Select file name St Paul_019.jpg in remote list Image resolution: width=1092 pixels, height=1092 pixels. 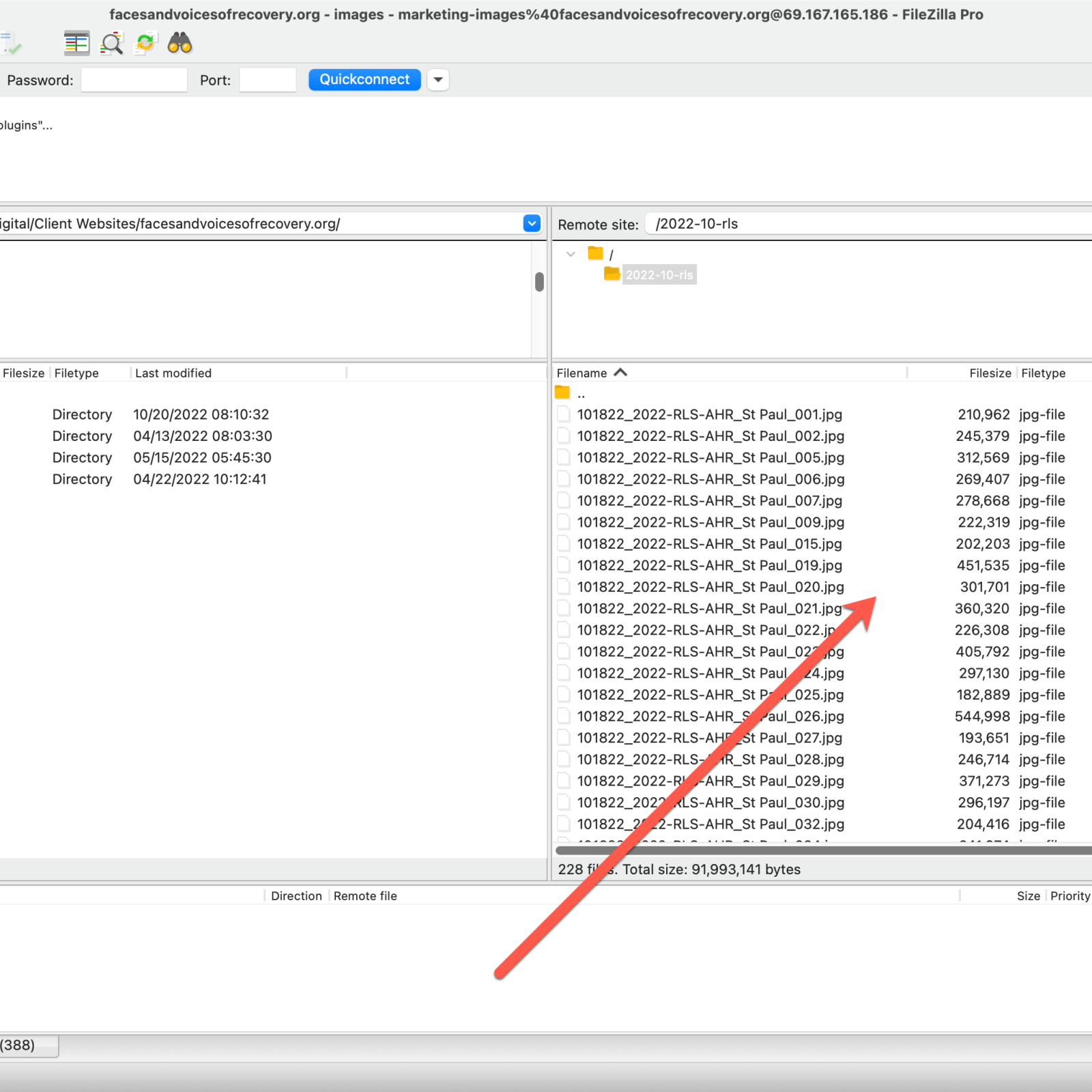(x=709, y=566)
